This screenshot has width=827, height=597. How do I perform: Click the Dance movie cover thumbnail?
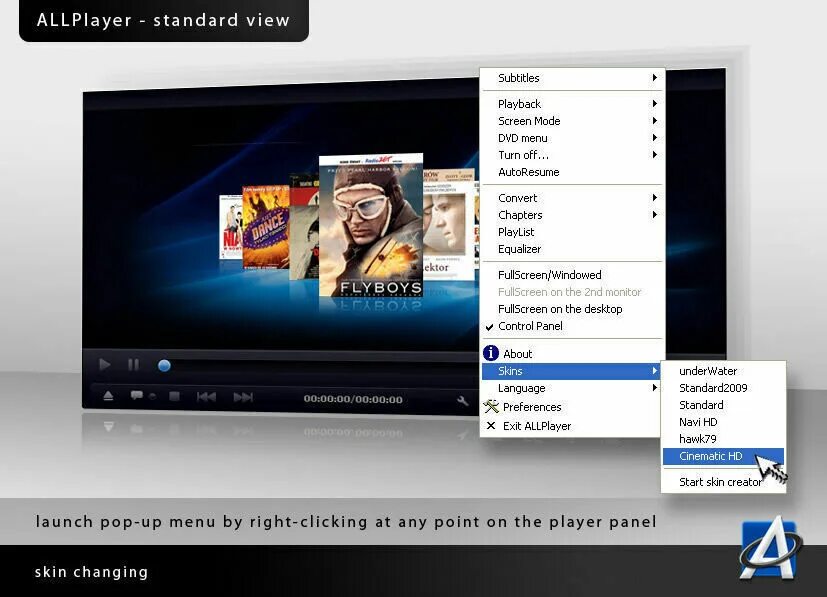[265, 227]
